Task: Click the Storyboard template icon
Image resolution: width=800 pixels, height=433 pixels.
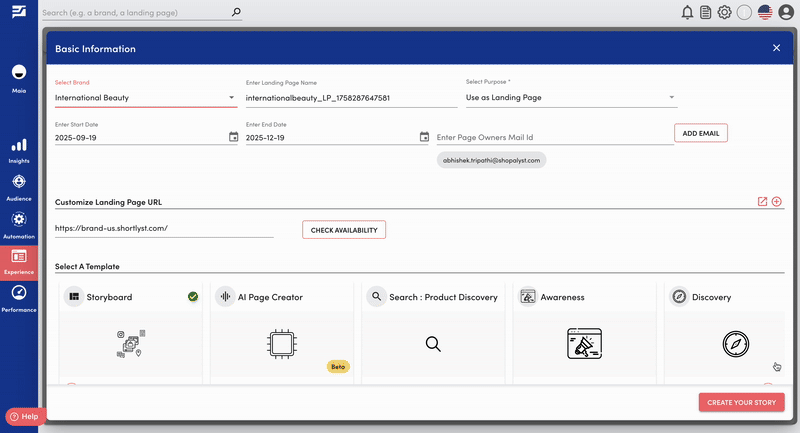Action: point(74,297)
